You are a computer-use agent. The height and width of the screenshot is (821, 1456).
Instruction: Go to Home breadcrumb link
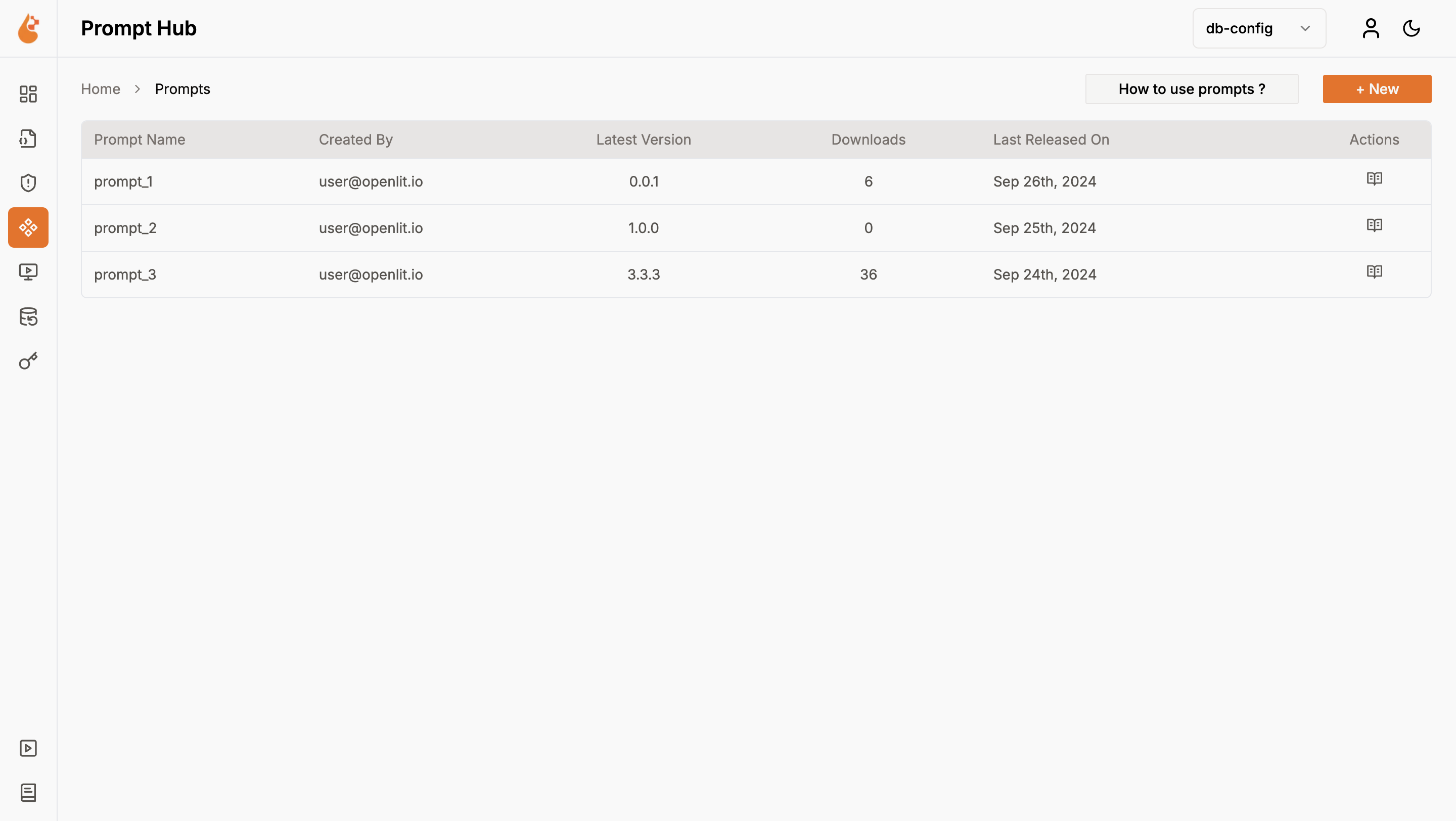[101, 89]
